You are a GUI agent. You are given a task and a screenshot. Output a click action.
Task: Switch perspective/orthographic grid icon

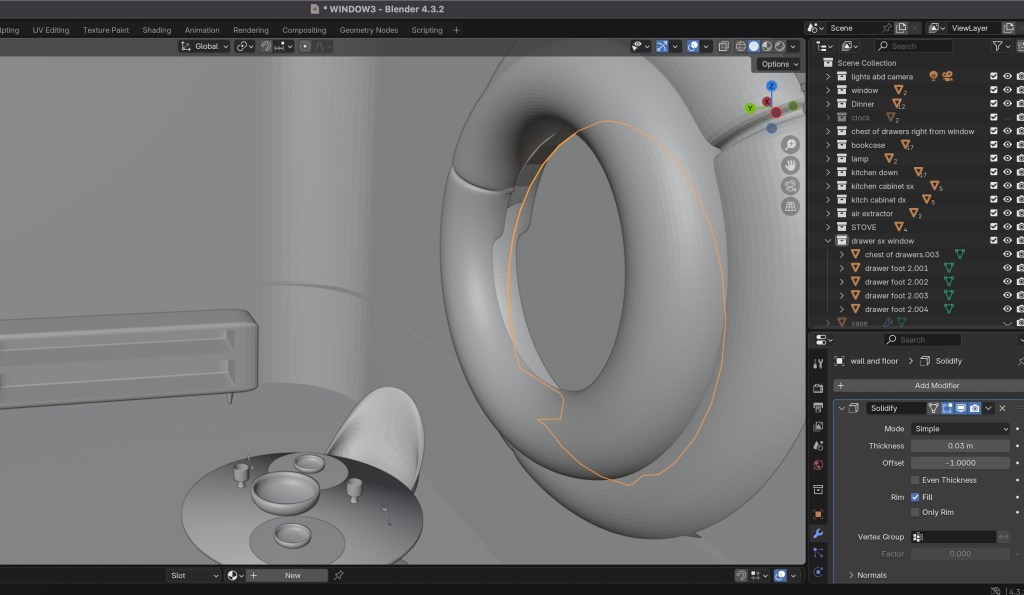[790, 207]
